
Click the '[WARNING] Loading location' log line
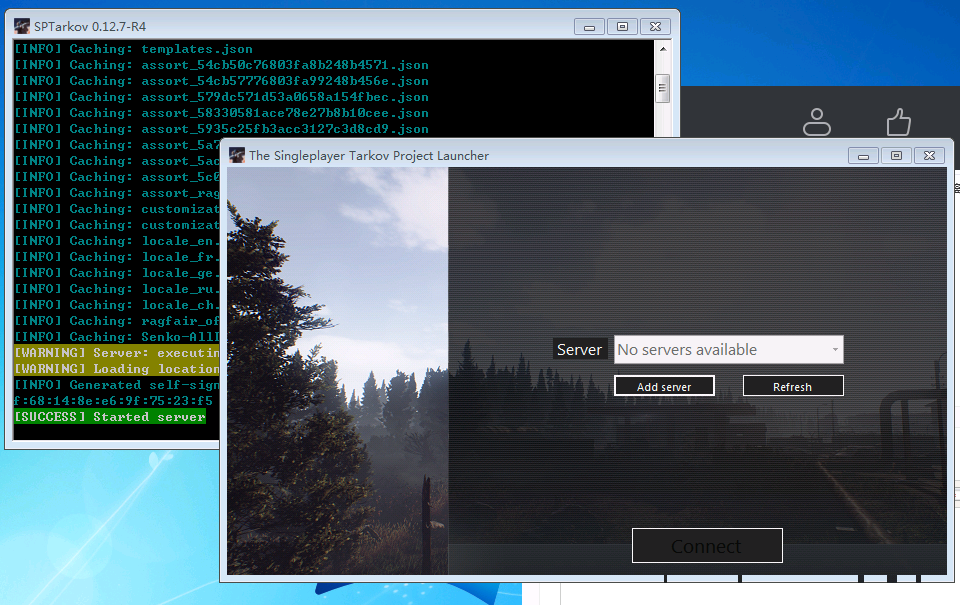116,369
